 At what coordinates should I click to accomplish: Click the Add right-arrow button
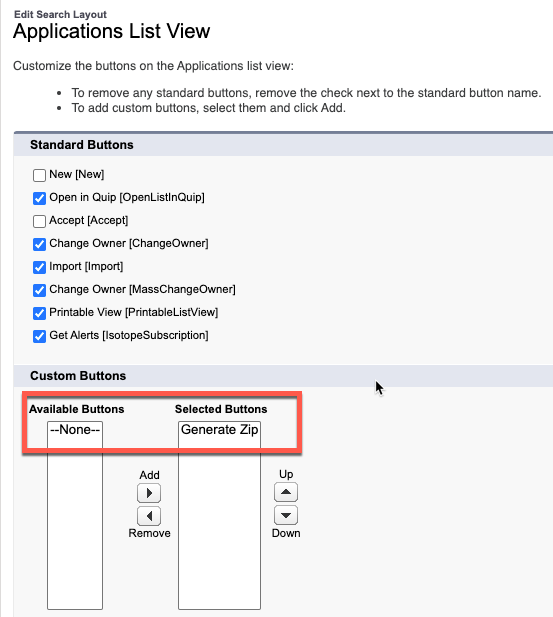(x=149, y=493)
